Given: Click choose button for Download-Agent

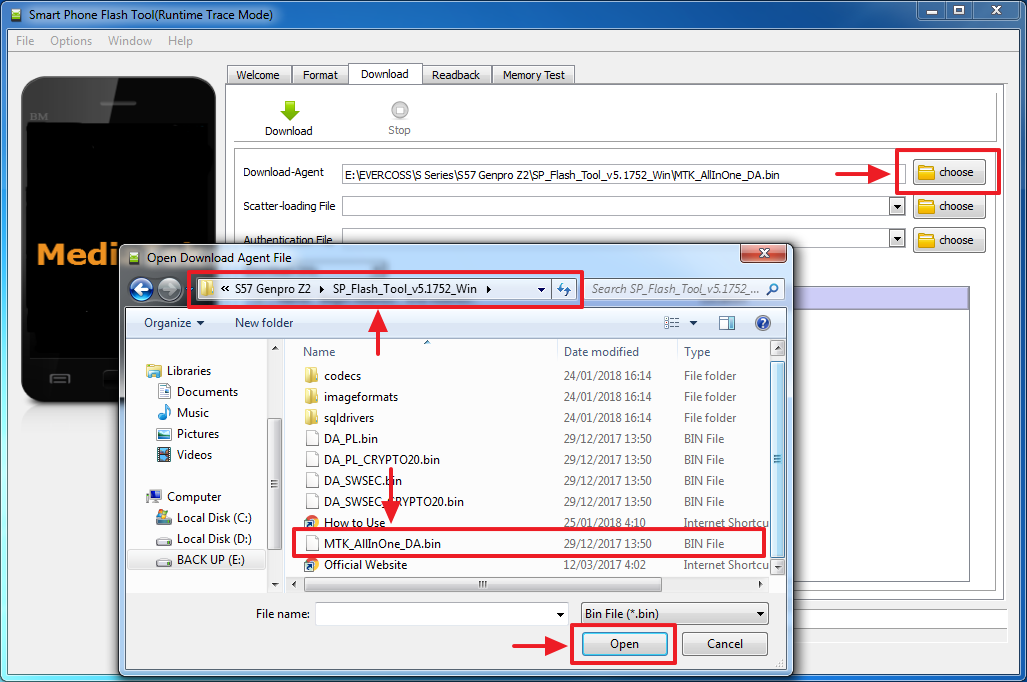Looking at the screenshot, I should (949, 172).
